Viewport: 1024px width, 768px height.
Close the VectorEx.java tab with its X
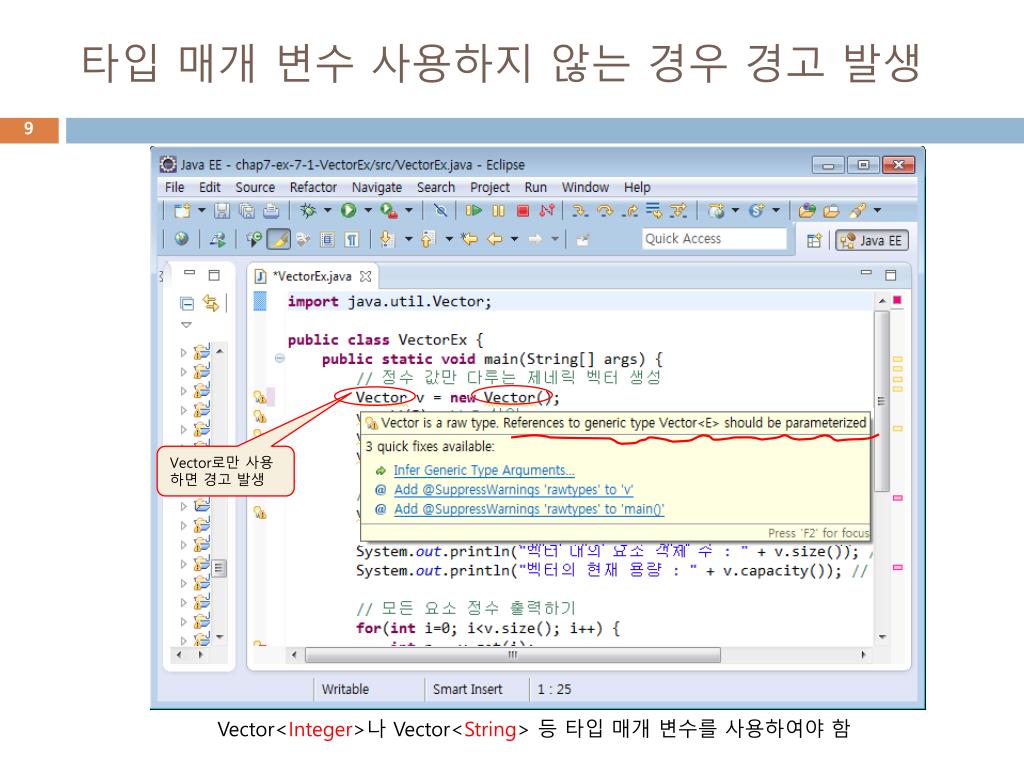(366, 276)
